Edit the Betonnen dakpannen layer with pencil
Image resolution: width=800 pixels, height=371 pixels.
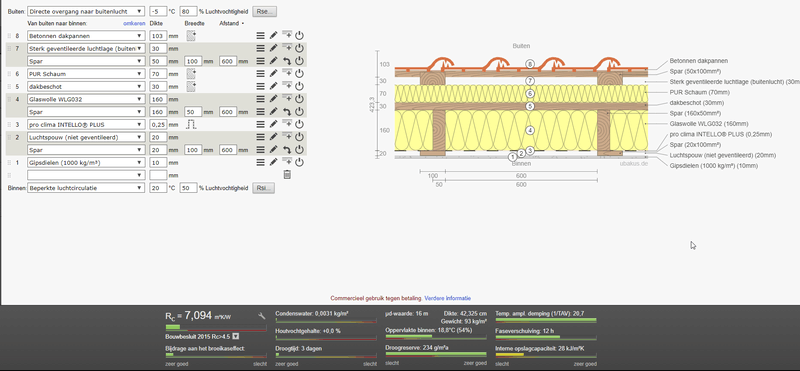click(273, 36)
